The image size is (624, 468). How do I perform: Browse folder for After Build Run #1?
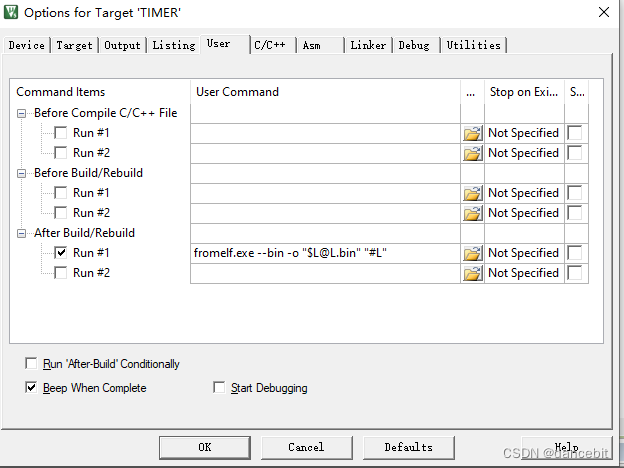(x=472, y=253)
